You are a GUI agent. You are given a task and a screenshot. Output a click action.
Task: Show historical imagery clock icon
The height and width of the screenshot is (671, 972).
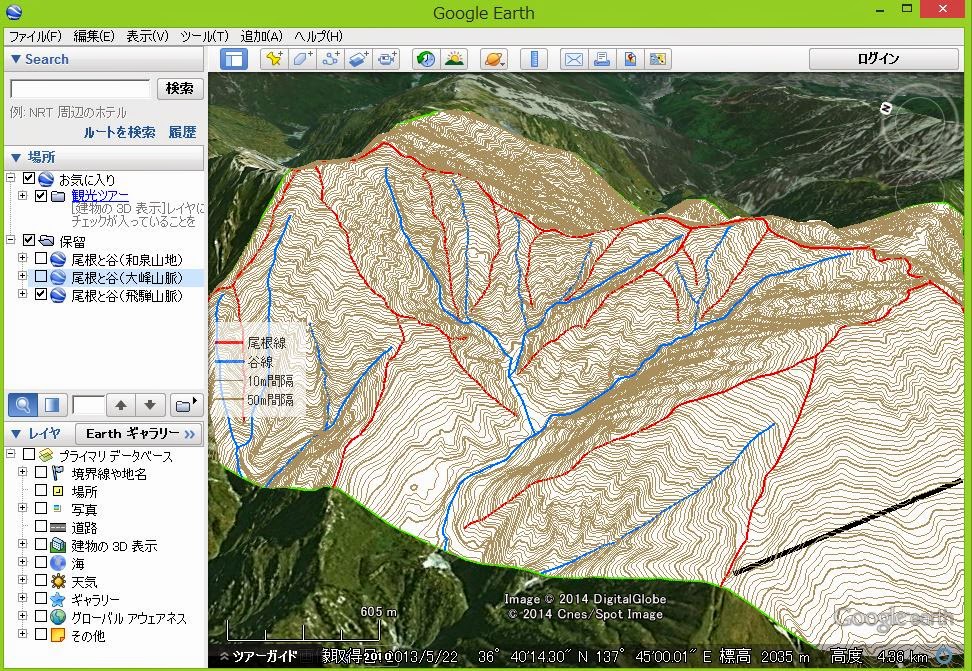click(x=426, y=59)
